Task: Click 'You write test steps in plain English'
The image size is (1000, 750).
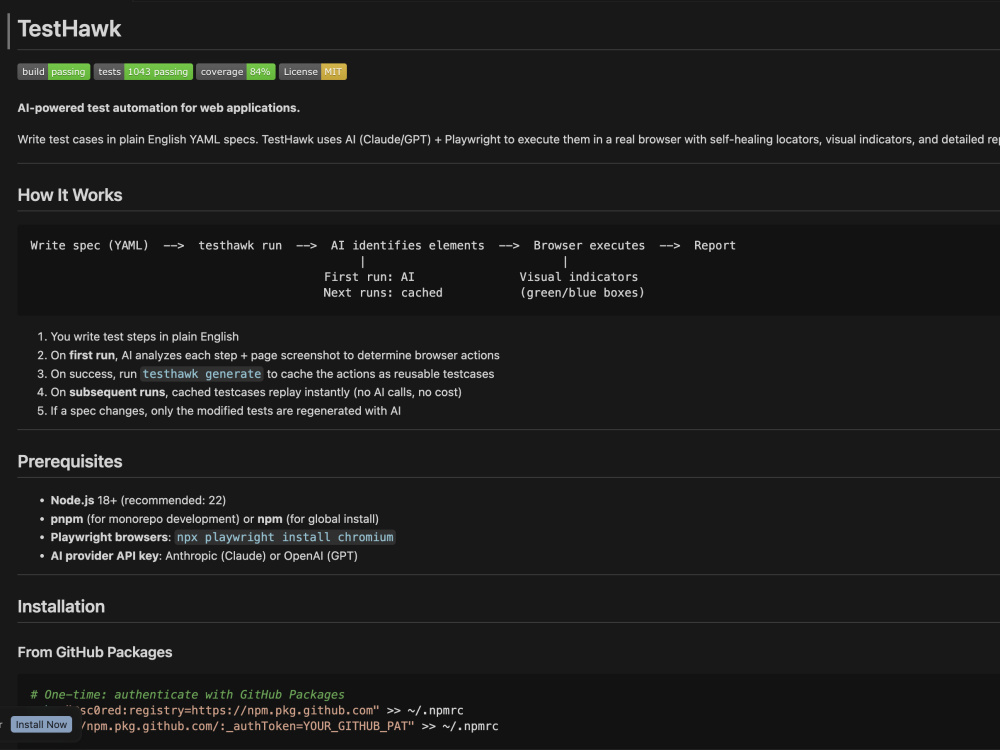Action: click(145, 337)
